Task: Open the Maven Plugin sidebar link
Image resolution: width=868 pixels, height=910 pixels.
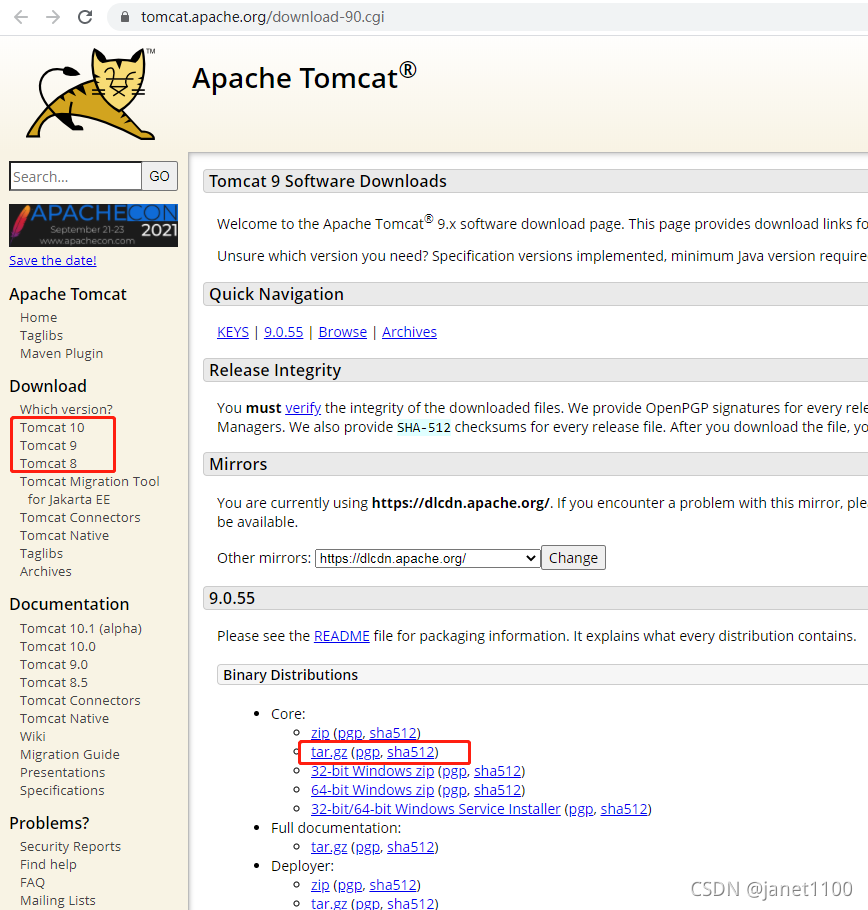Action: pyautogui.click(x=62, y=353)
